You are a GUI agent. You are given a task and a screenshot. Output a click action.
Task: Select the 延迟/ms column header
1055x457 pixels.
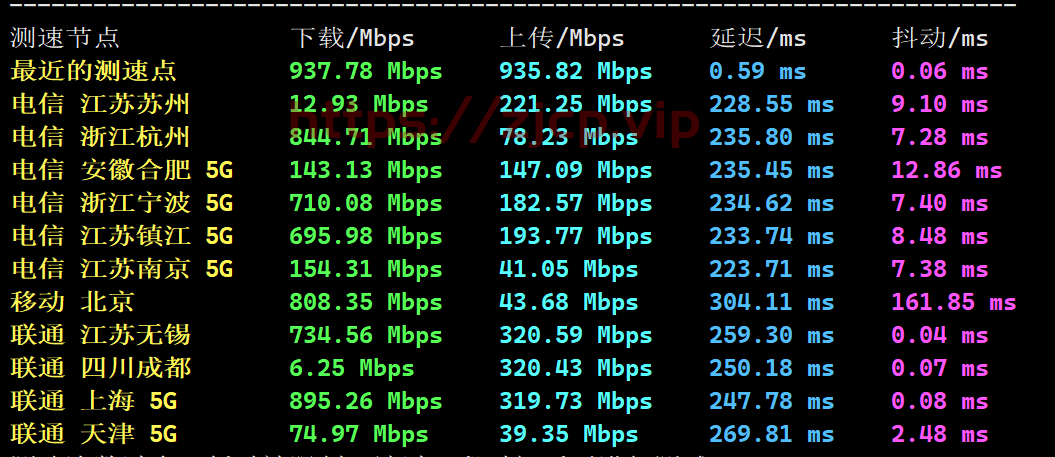[758, 38]
